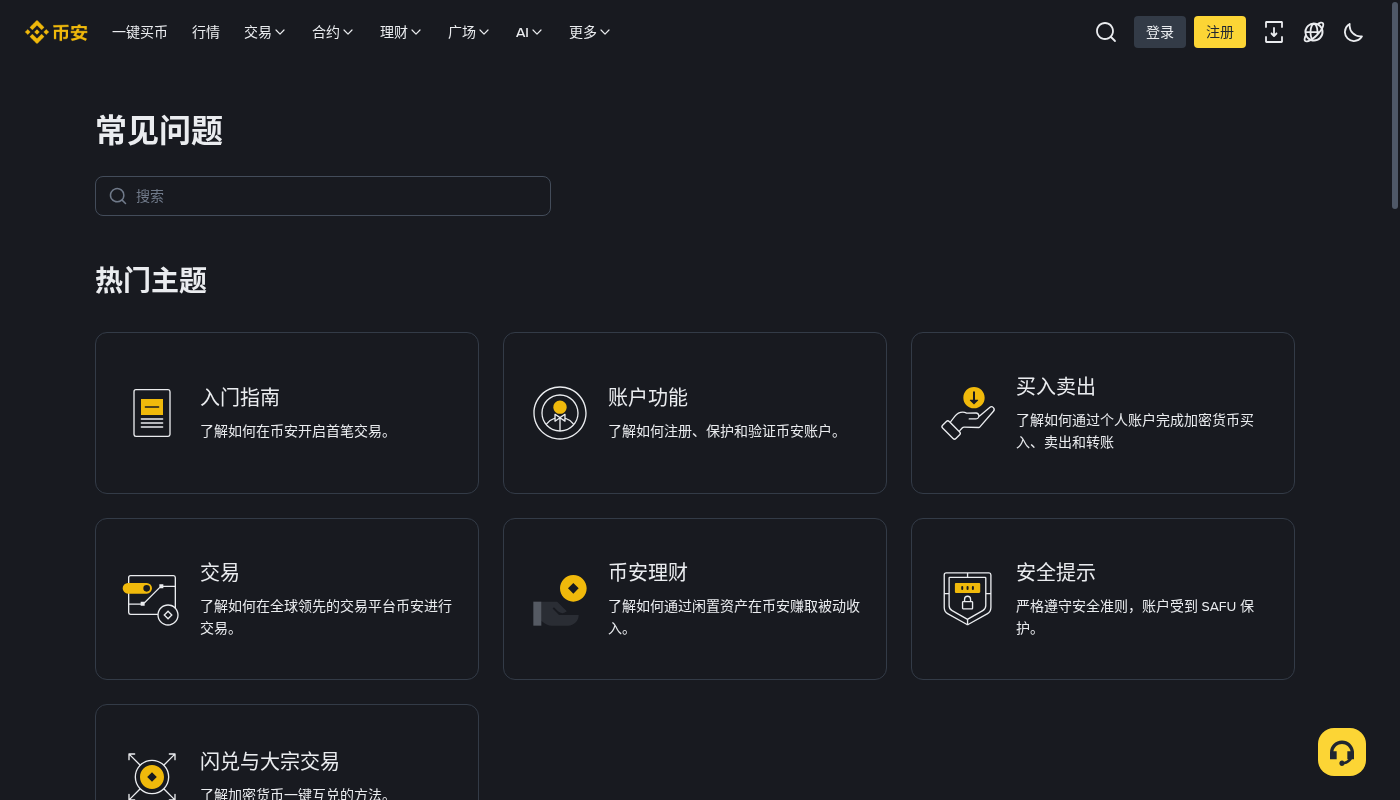This screenshot has height=800, width=1400.
Task: Click the 入门指南 document icon
Action: pyautogui.click(x=152, y=413)
